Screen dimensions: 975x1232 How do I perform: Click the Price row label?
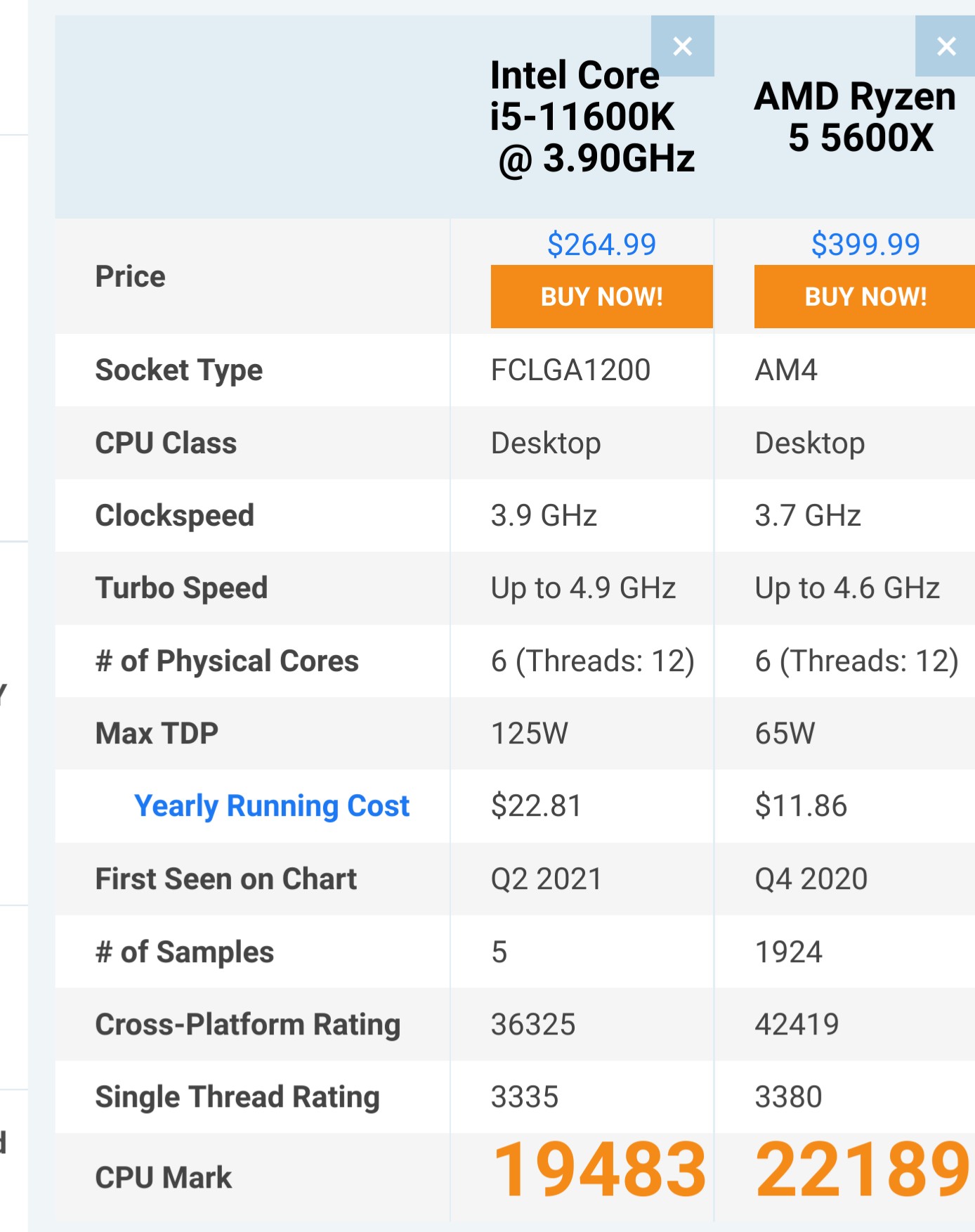131,277
